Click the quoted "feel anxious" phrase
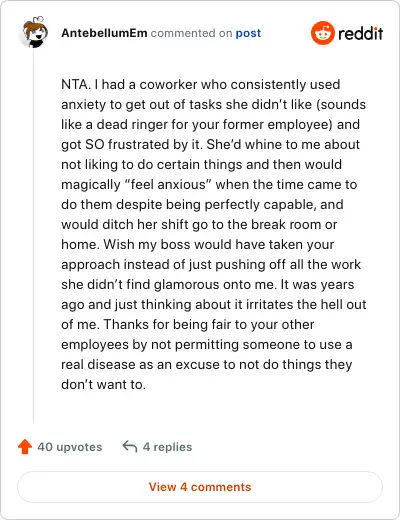 170,184
